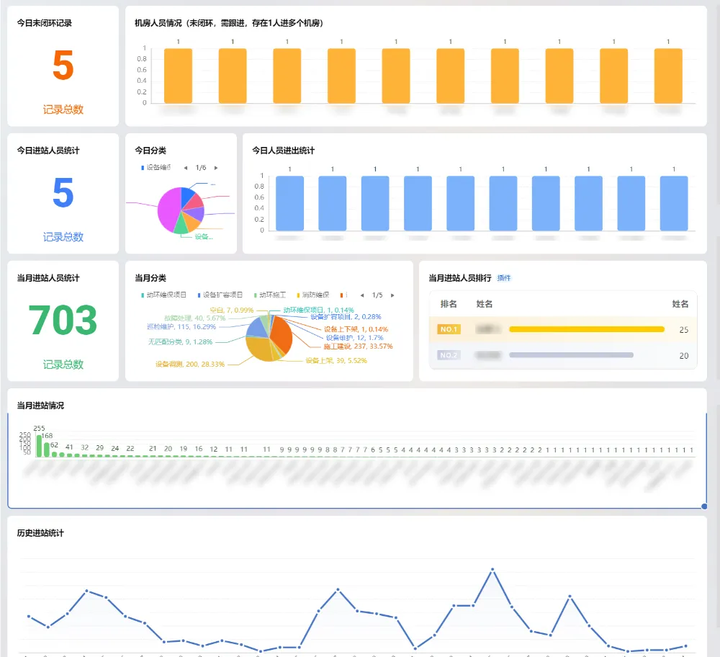
Task: Click the bar value label 62
Action: coord(54,445)
